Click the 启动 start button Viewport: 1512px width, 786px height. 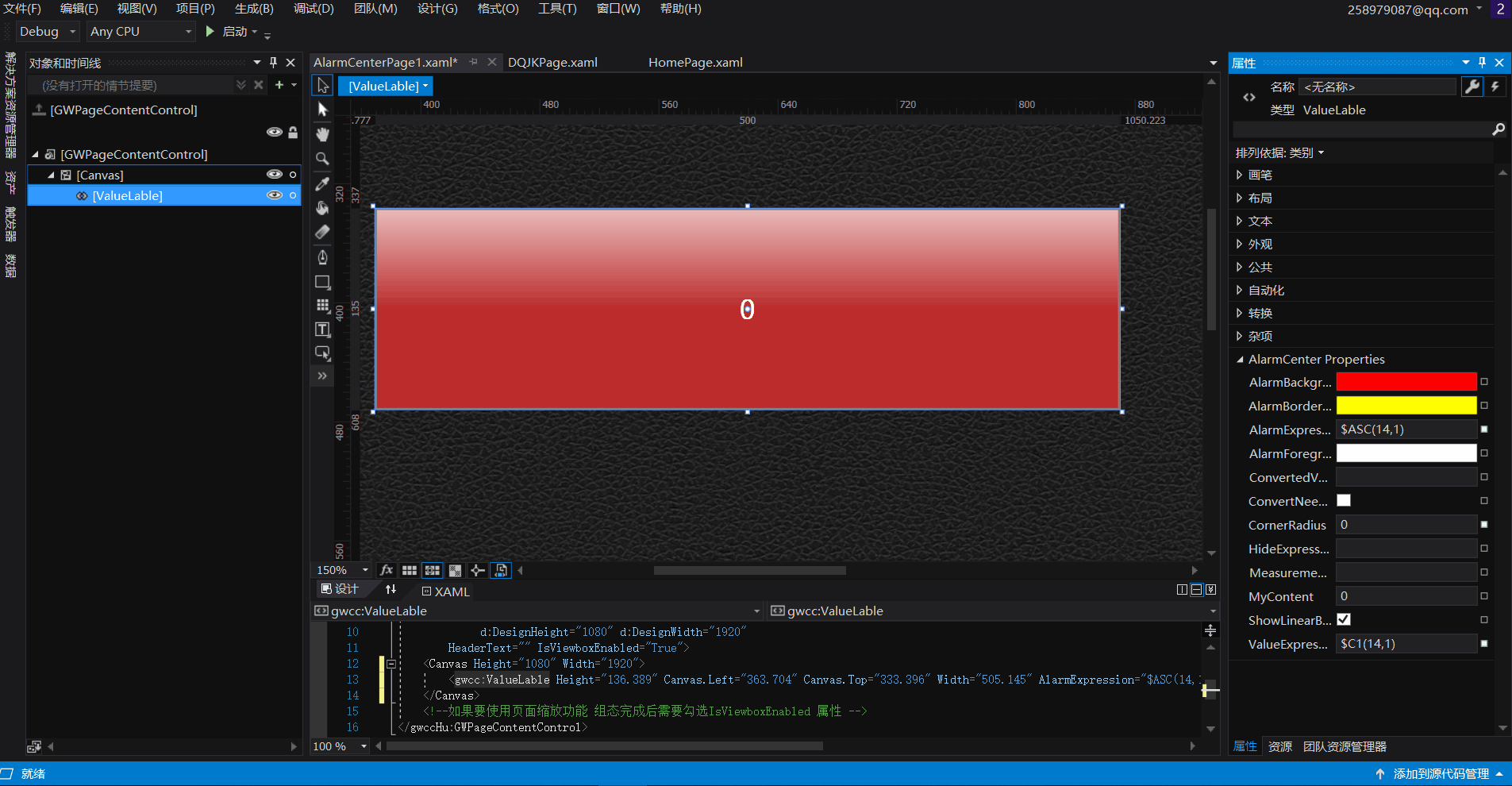coord(228,32)
